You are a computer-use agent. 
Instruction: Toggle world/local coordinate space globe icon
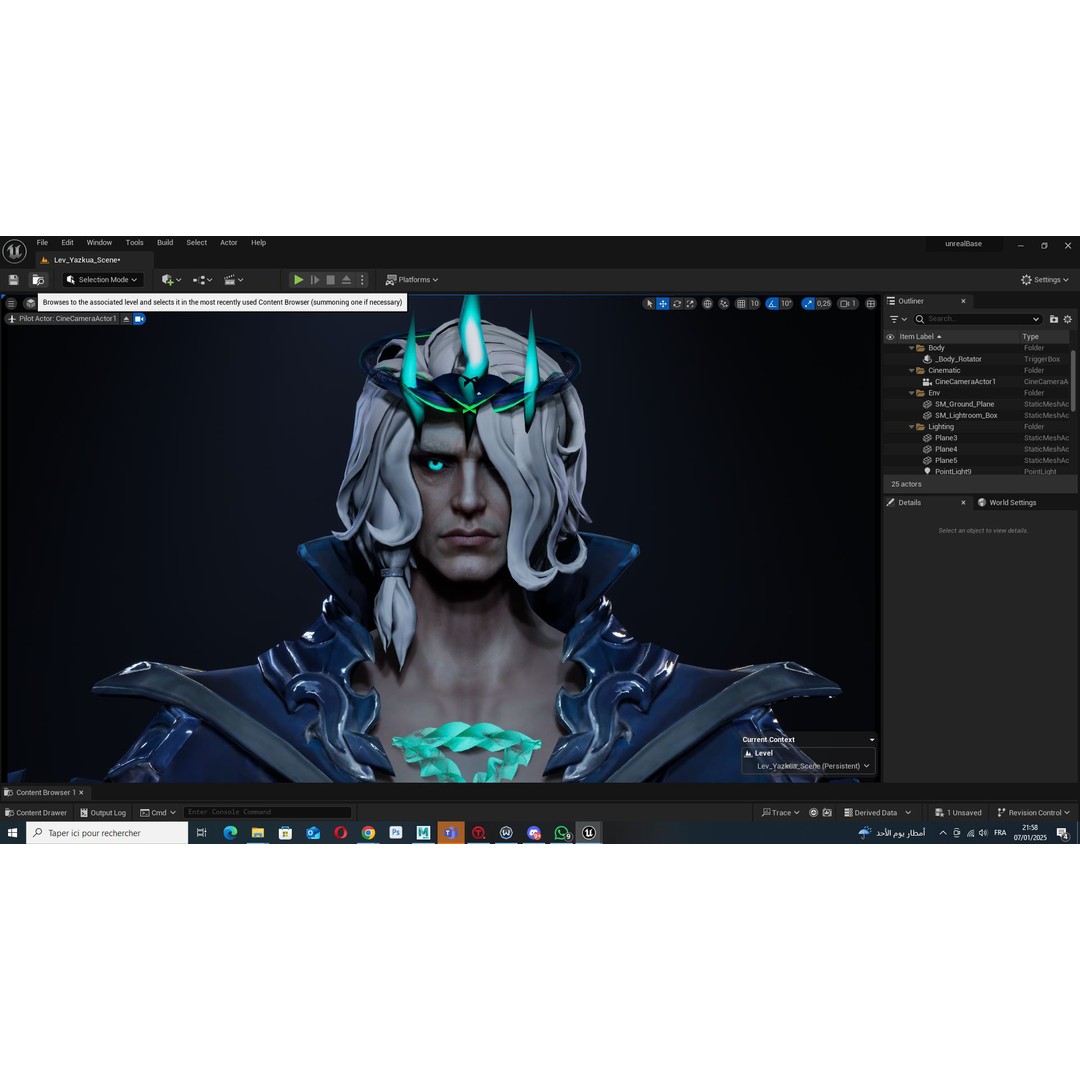click(707, 304)
